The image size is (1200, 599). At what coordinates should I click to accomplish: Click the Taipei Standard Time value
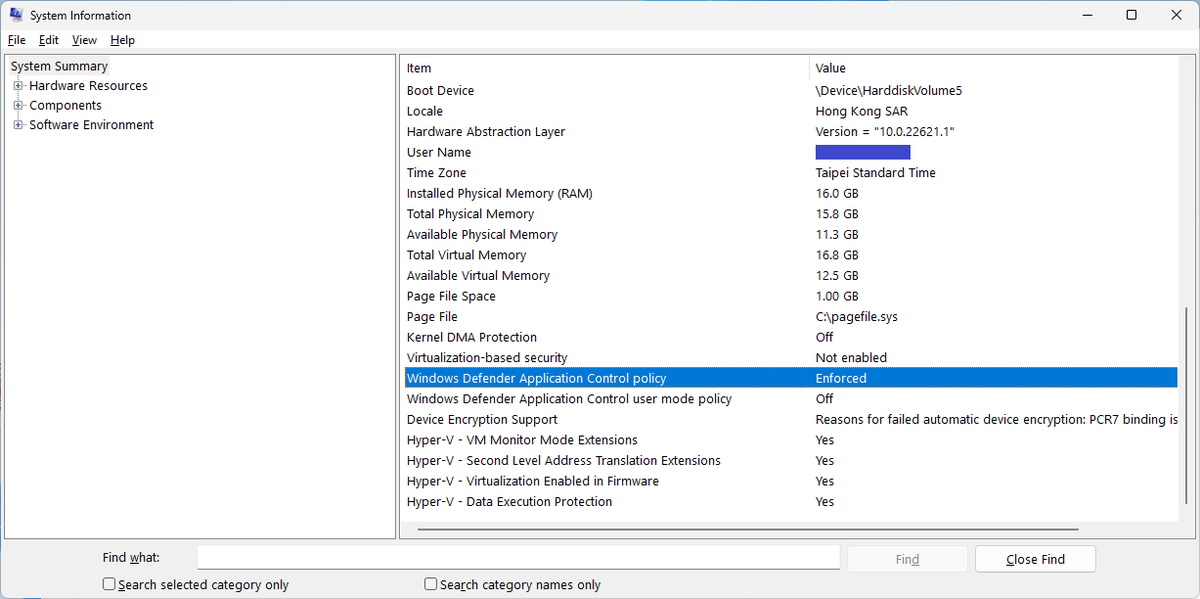[x=876, y=173]
